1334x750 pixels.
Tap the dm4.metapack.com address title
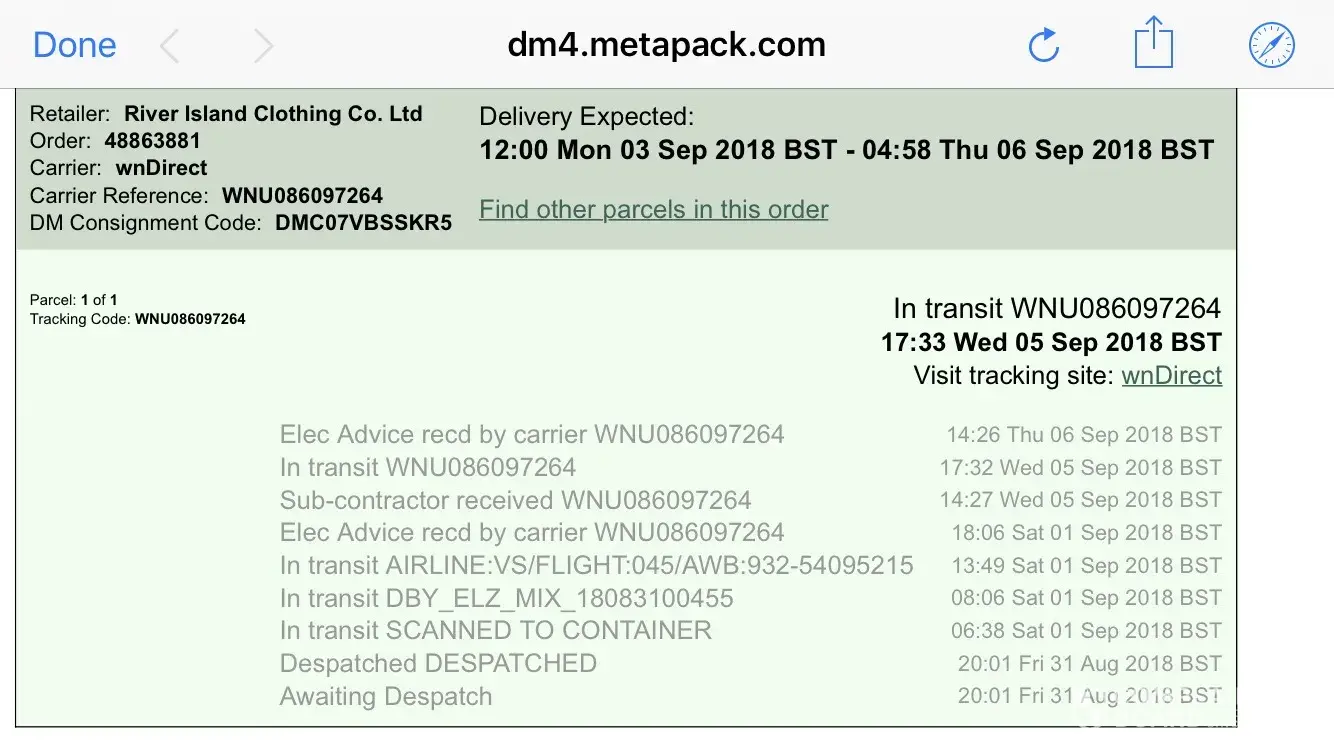click(666, 45)
